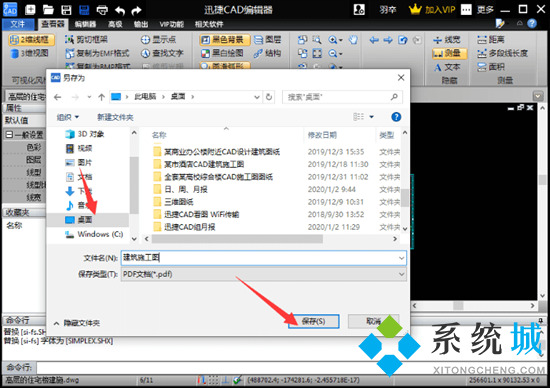Image resolution: width=550 pixels, height=388 pixels.
Task: Click the 文件名 input field
Action: point(263,258)
